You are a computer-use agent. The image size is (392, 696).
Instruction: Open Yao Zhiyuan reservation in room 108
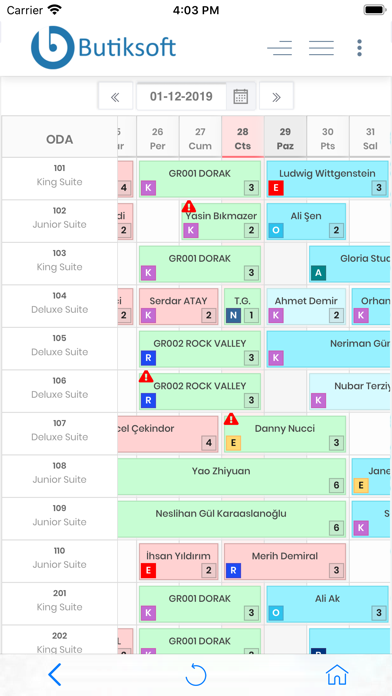coord(232,476)
